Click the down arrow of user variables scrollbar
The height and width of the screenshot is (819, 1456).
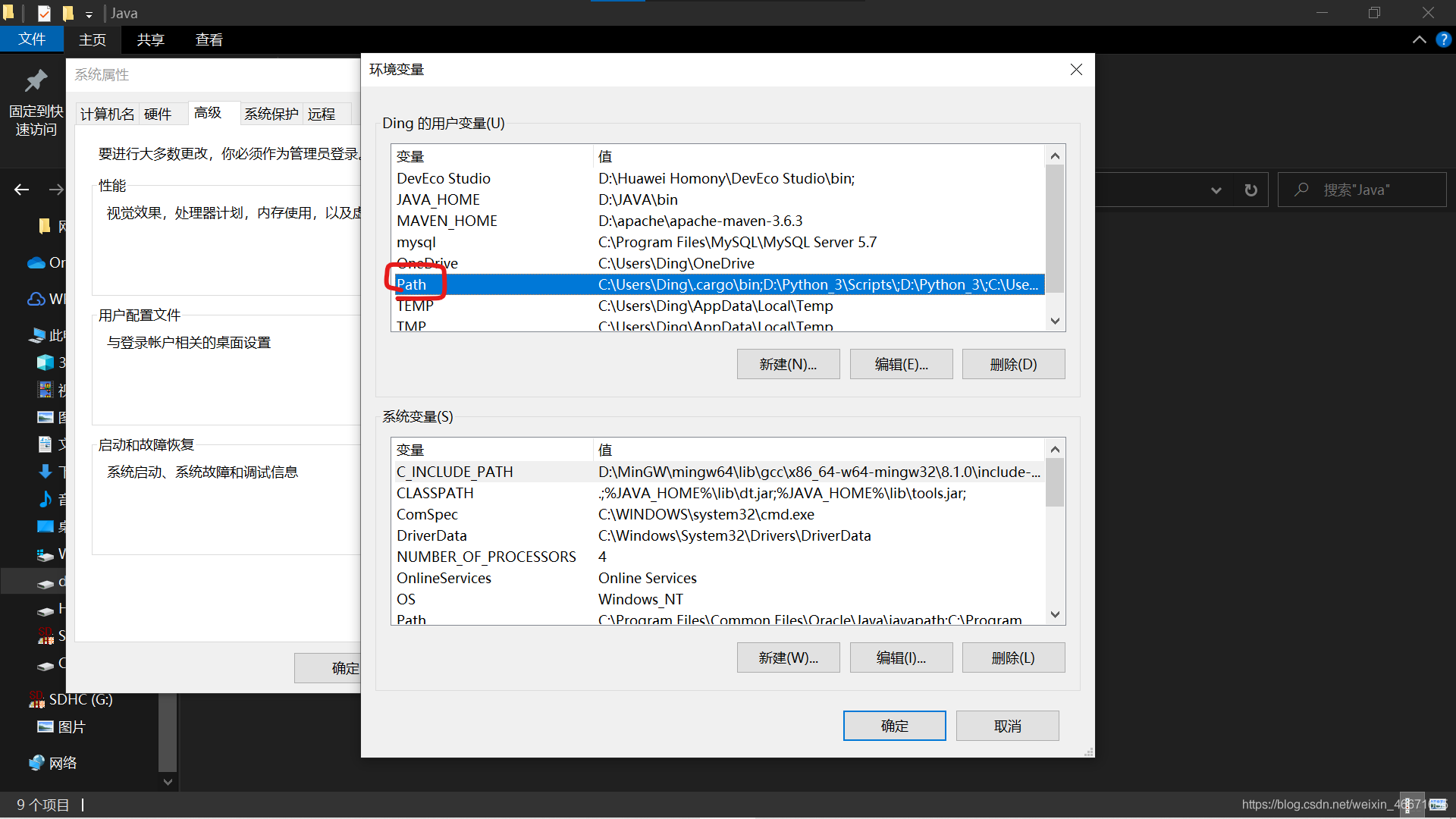click(x=1055, y=321)
